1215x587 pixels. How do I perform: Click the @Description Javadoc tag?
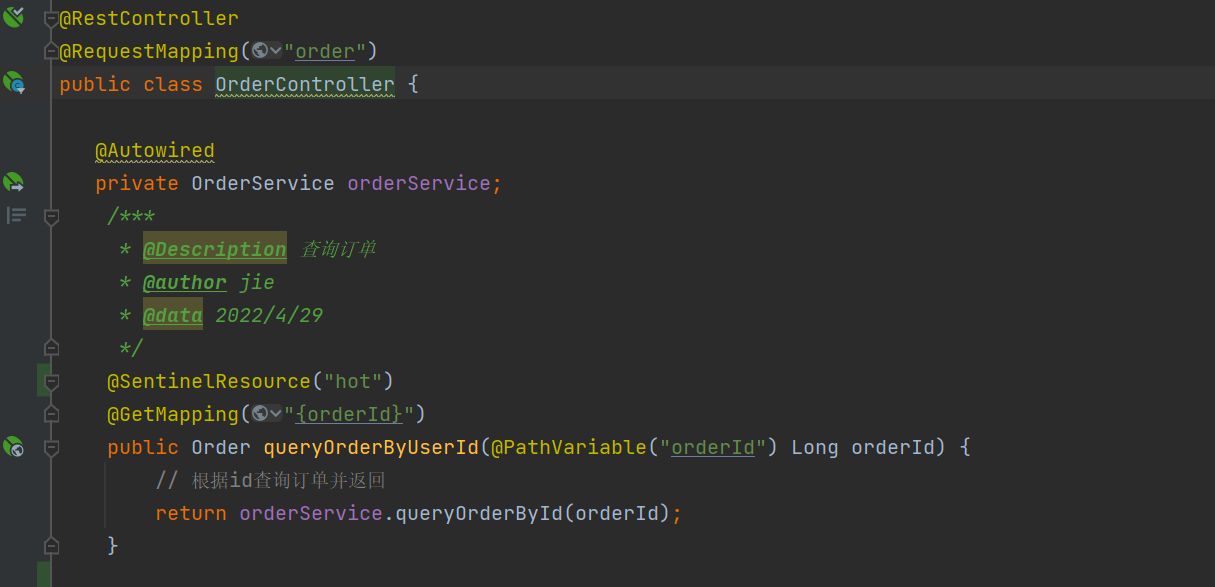[x=215, y=249]
